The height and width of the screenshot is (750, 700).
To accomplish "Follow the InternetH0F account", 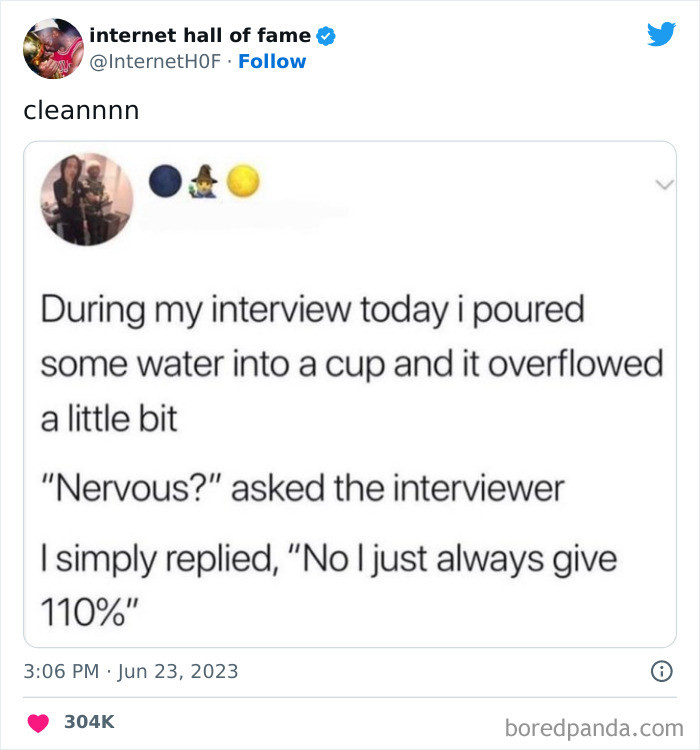I will click(x=272, y=62).
